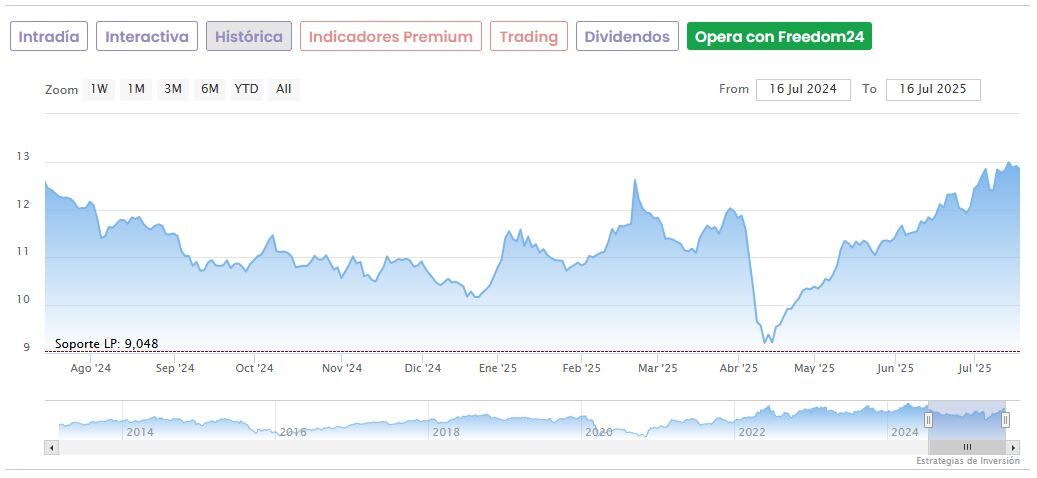Open the Estrategias de Inversión credit link
This screenshot has height=478, width=1037.
[x=967, y=461]
